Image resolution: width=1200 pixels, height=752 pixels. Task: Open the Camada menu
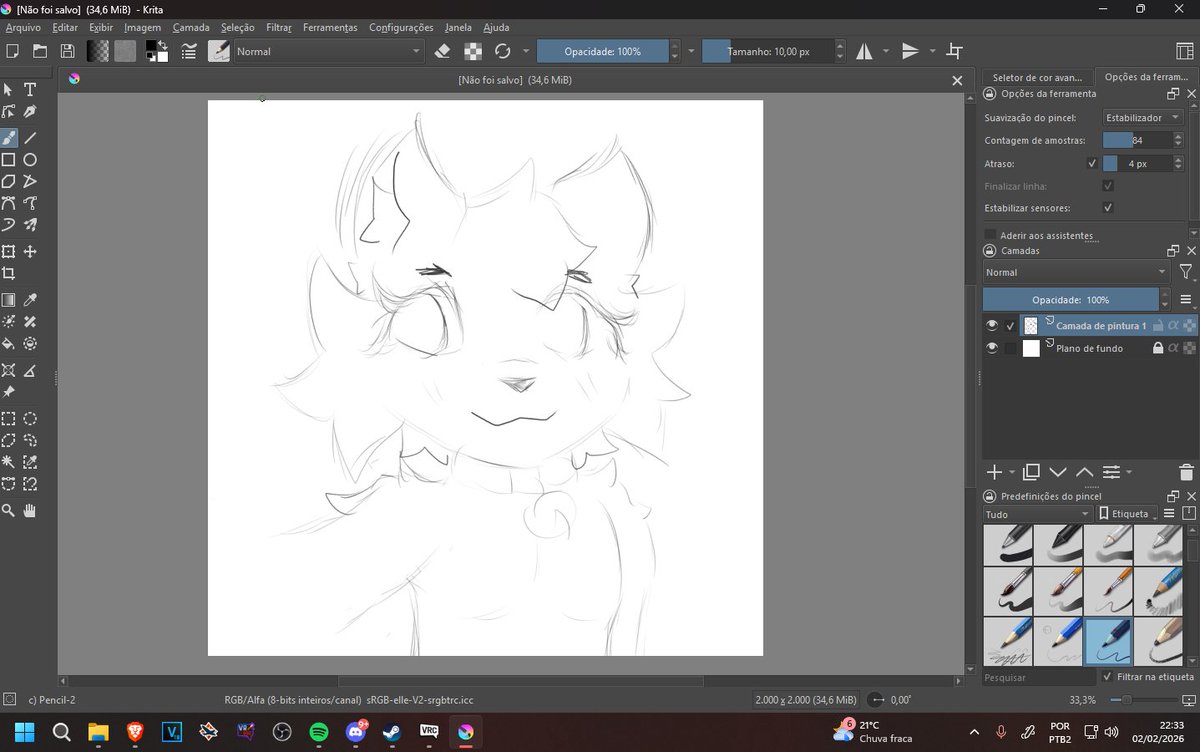pos(191,28)
